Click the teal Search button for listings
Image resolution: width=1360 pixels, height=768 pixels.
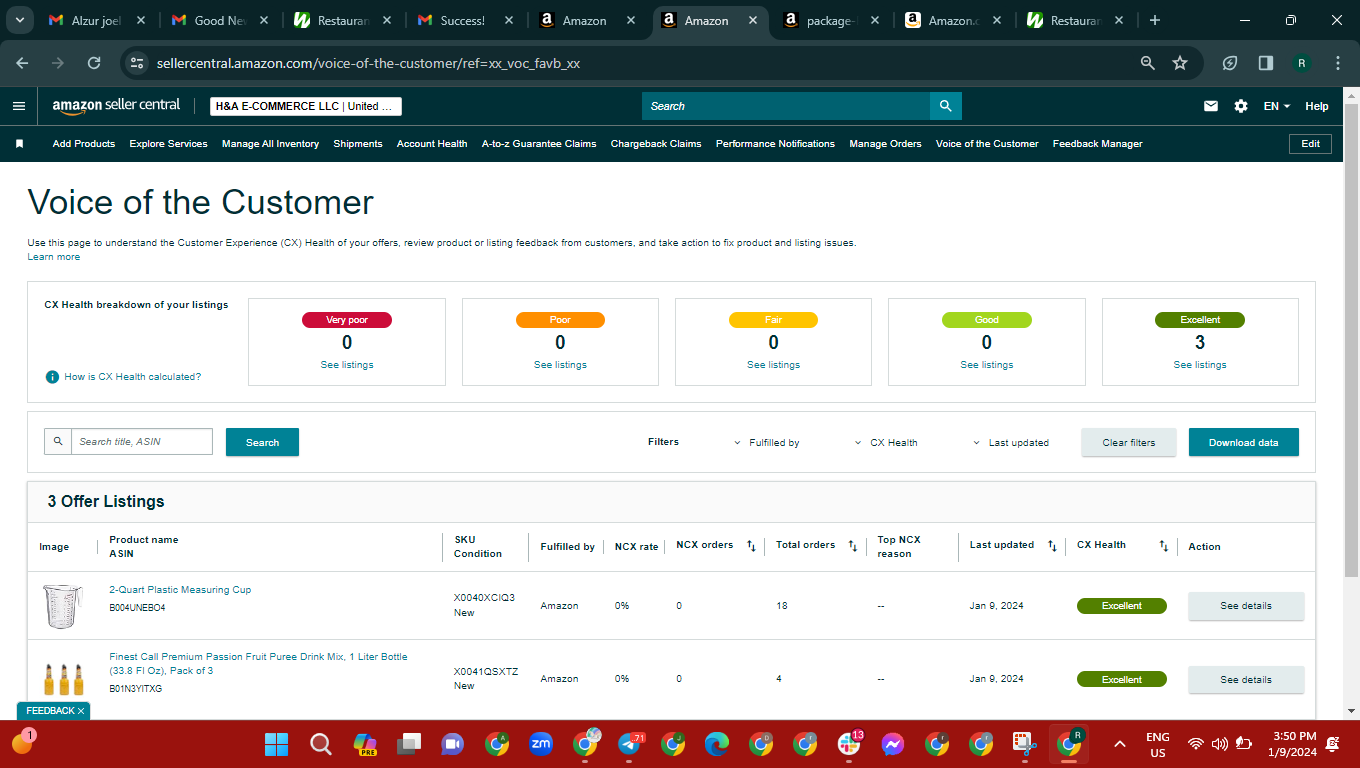point(262,442)
